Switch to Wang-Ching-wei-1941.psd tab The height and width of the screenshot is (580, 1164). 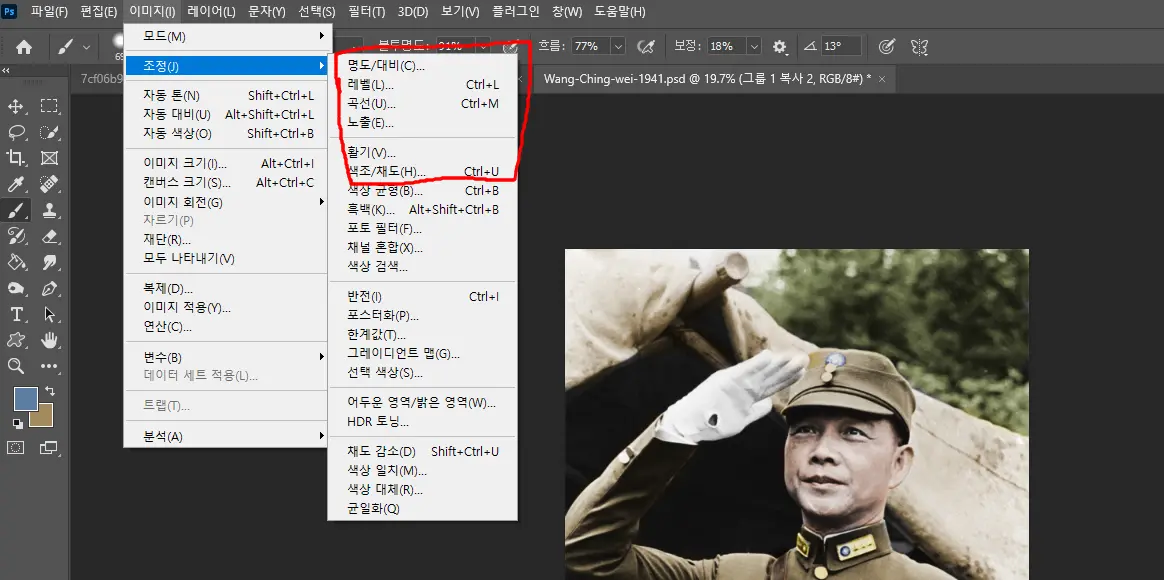707,79
